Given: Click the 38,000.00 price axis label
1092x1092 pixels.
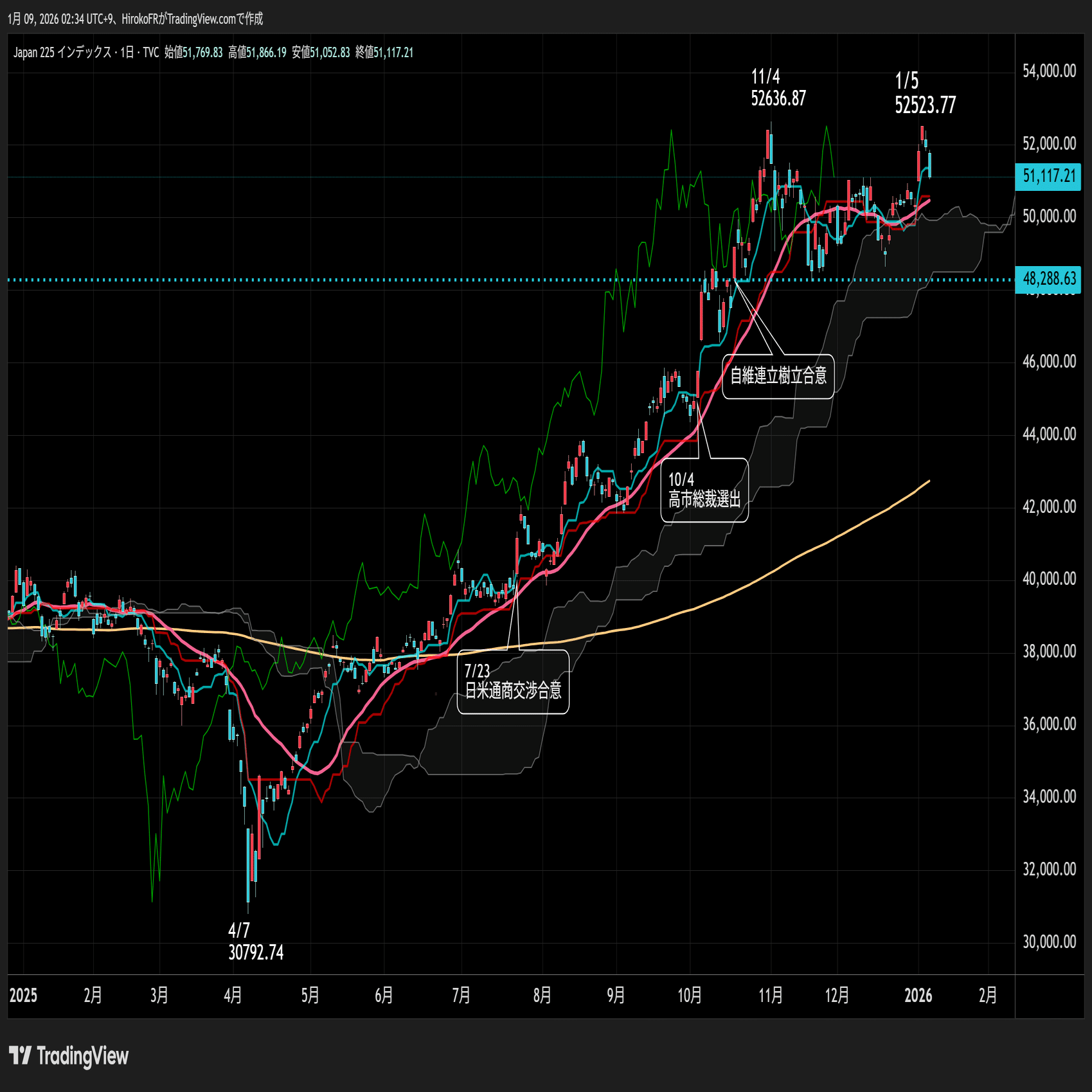Looking at the screenshot, I should click(x=1049, y=652).
